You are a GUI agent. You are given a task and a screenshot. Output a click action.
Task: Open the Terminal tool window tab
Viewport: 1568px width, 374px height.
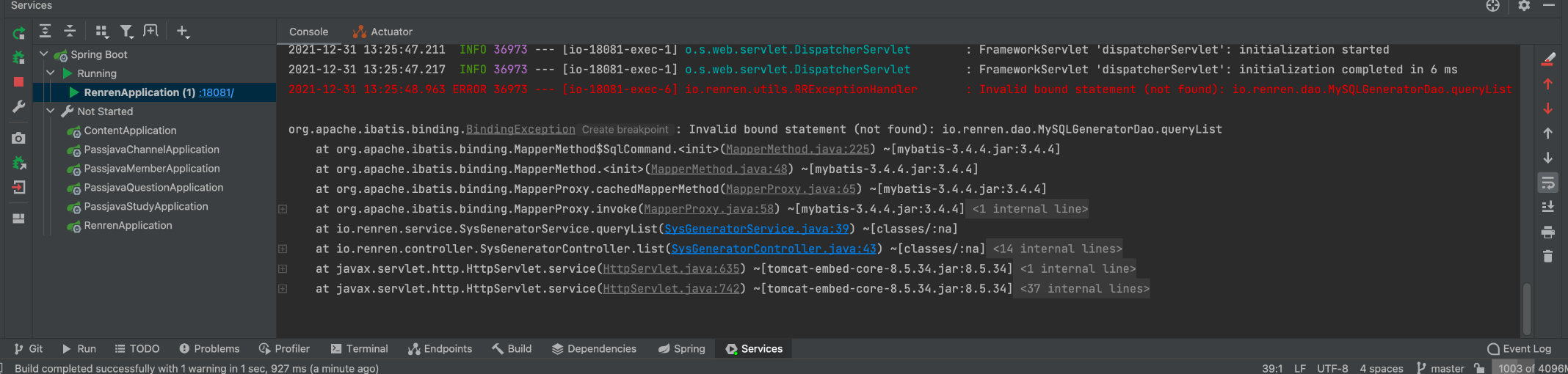coord(359,349)
